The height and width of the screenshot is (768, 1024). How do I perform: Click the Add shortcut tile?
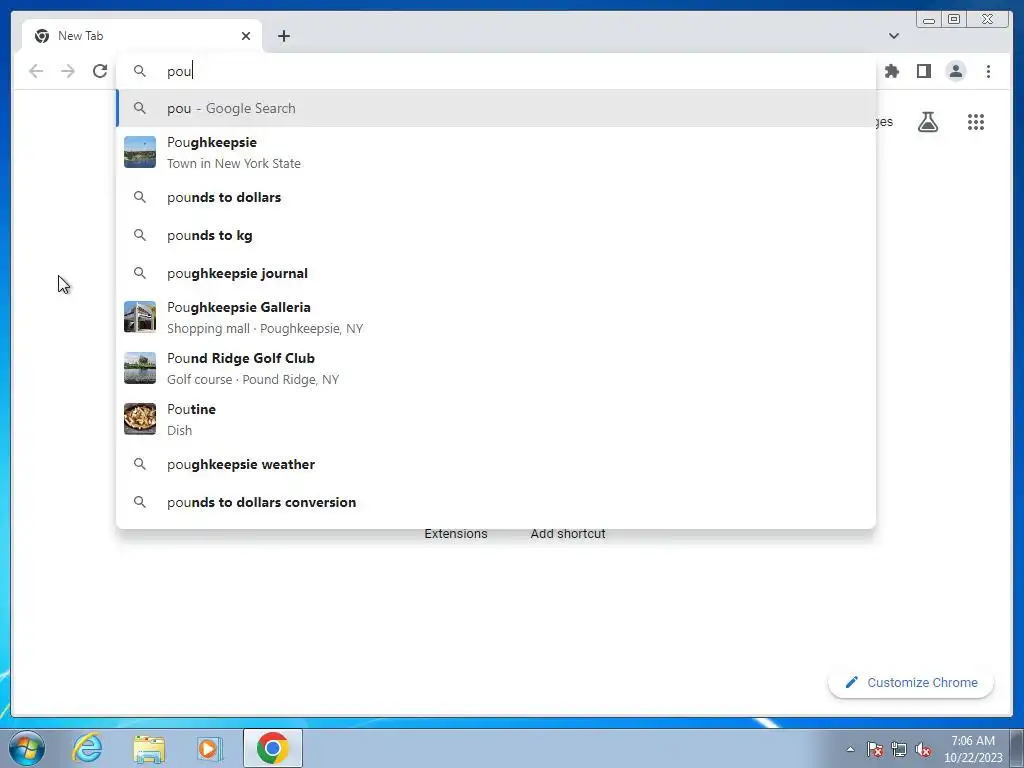pyautogui.click(x=568, y=534)
